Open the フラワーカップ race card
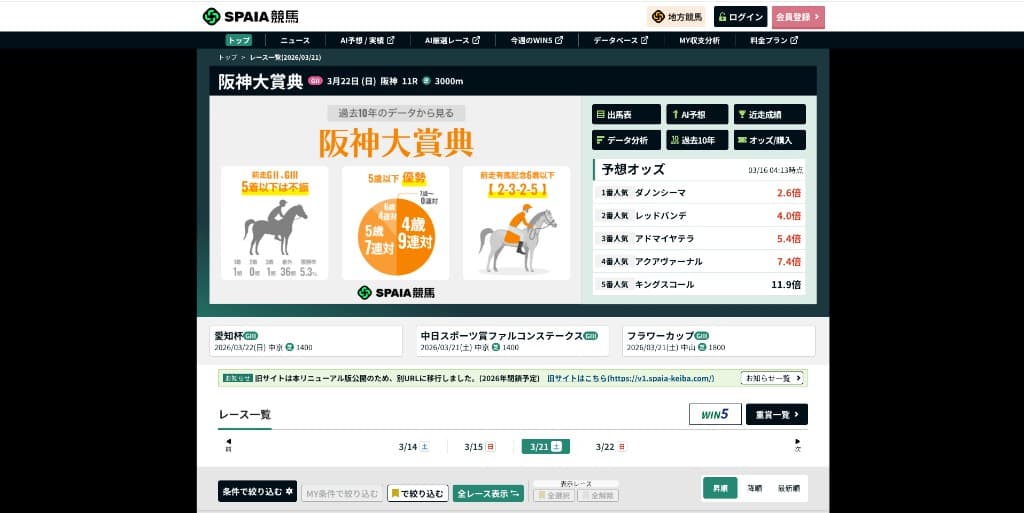The width and height of the screenshot is (1024, 513). pyautogui.click(x=718, y=341)
